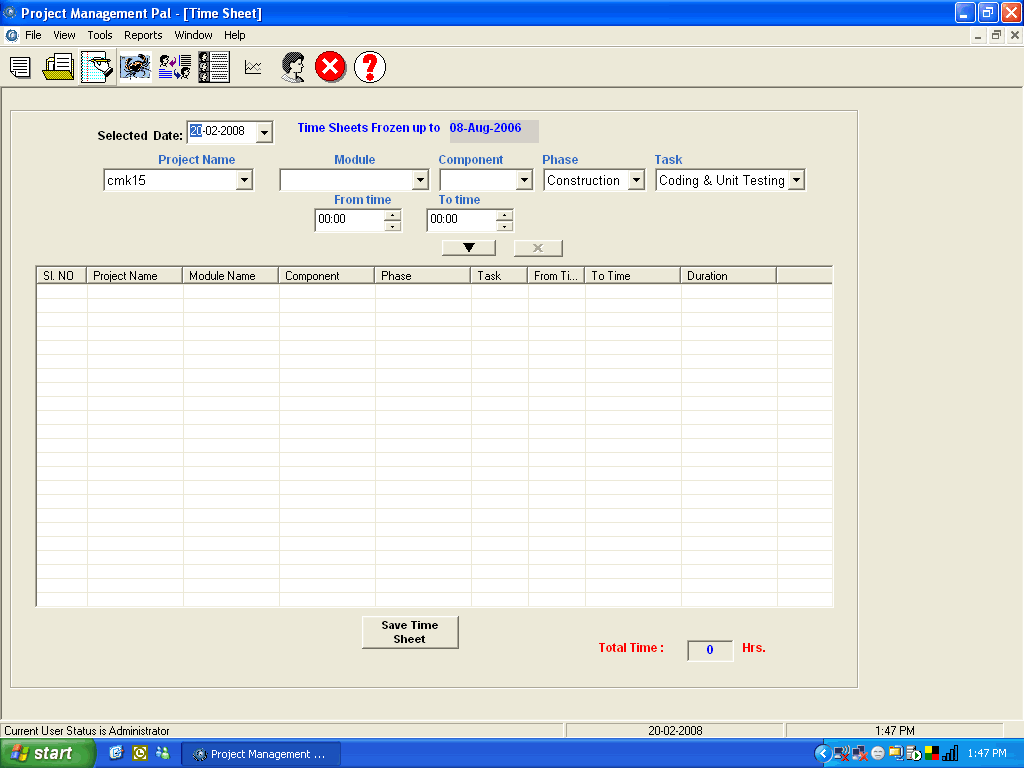
Task: Open the yellow folder toolbar icon
Action: coord(59,68)
